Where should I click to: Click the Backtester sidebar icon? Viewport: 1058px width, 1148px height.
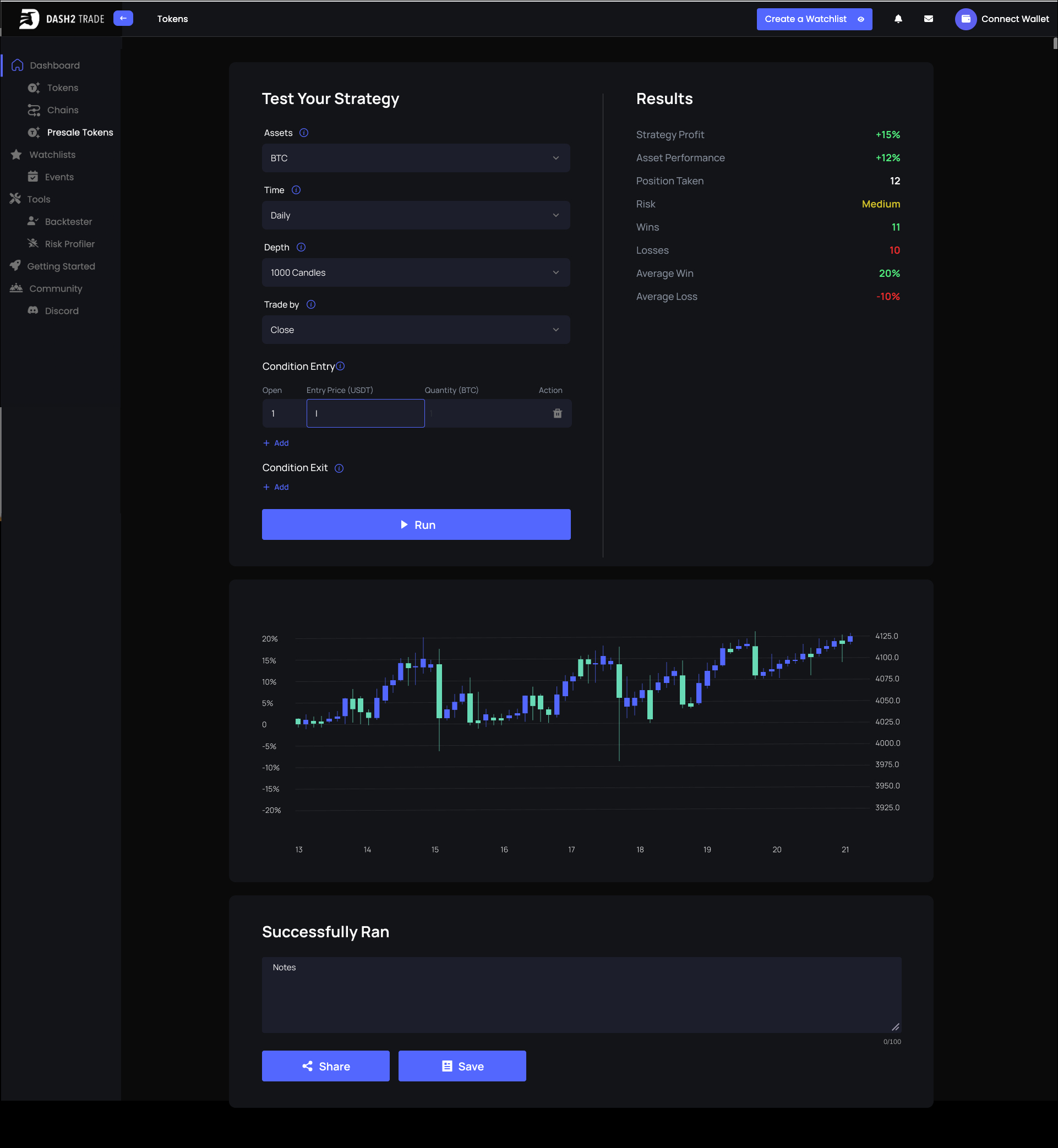click(32, 221)
